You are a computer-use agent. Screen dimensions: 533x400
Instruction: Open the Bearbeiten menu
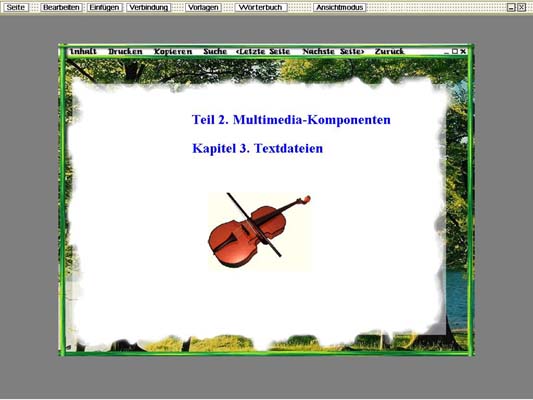point(61,7)
